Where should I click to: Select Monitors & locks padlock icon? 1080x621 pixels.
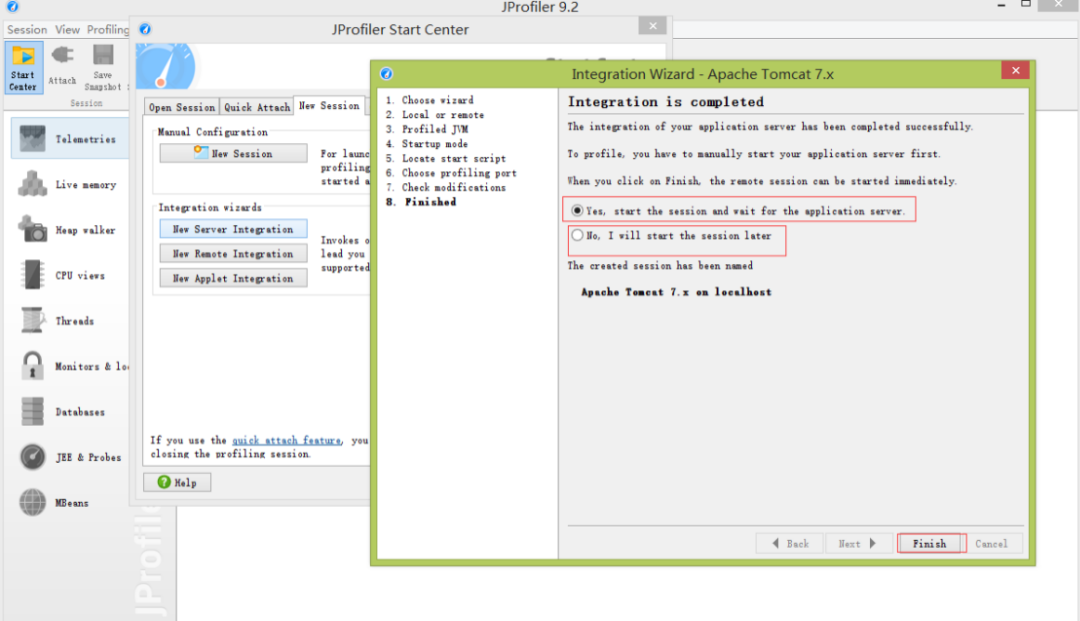[x=32, y=366]
